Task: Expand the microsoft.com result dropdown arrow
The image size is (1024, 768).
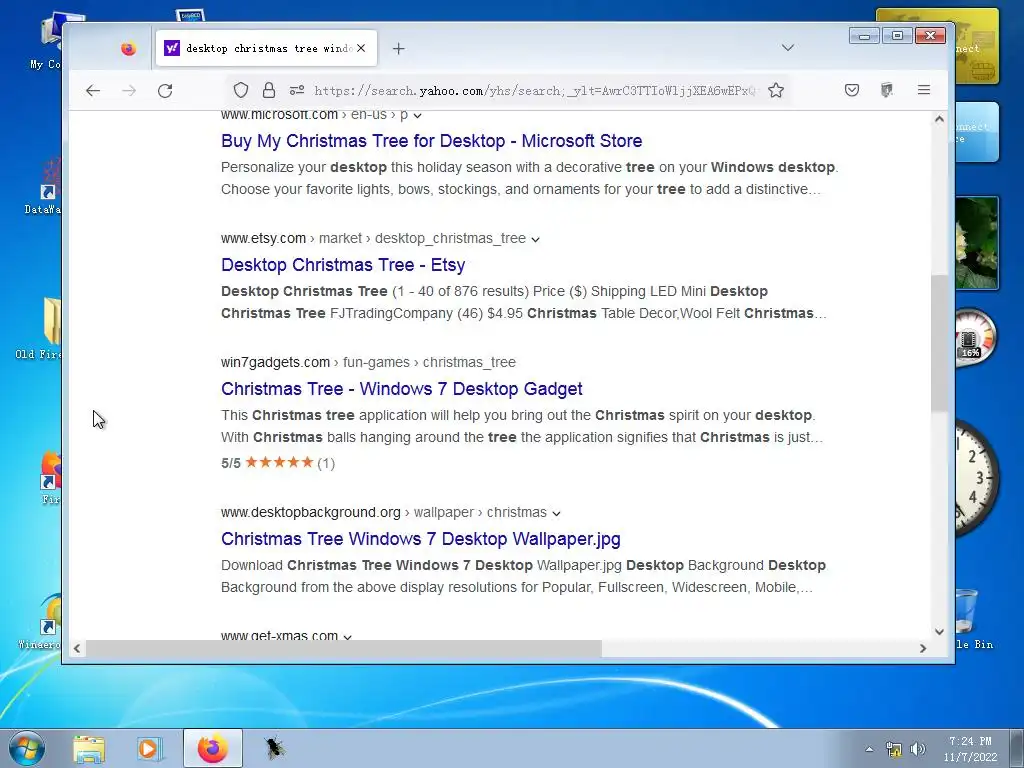Action: [x=417, y=116]
